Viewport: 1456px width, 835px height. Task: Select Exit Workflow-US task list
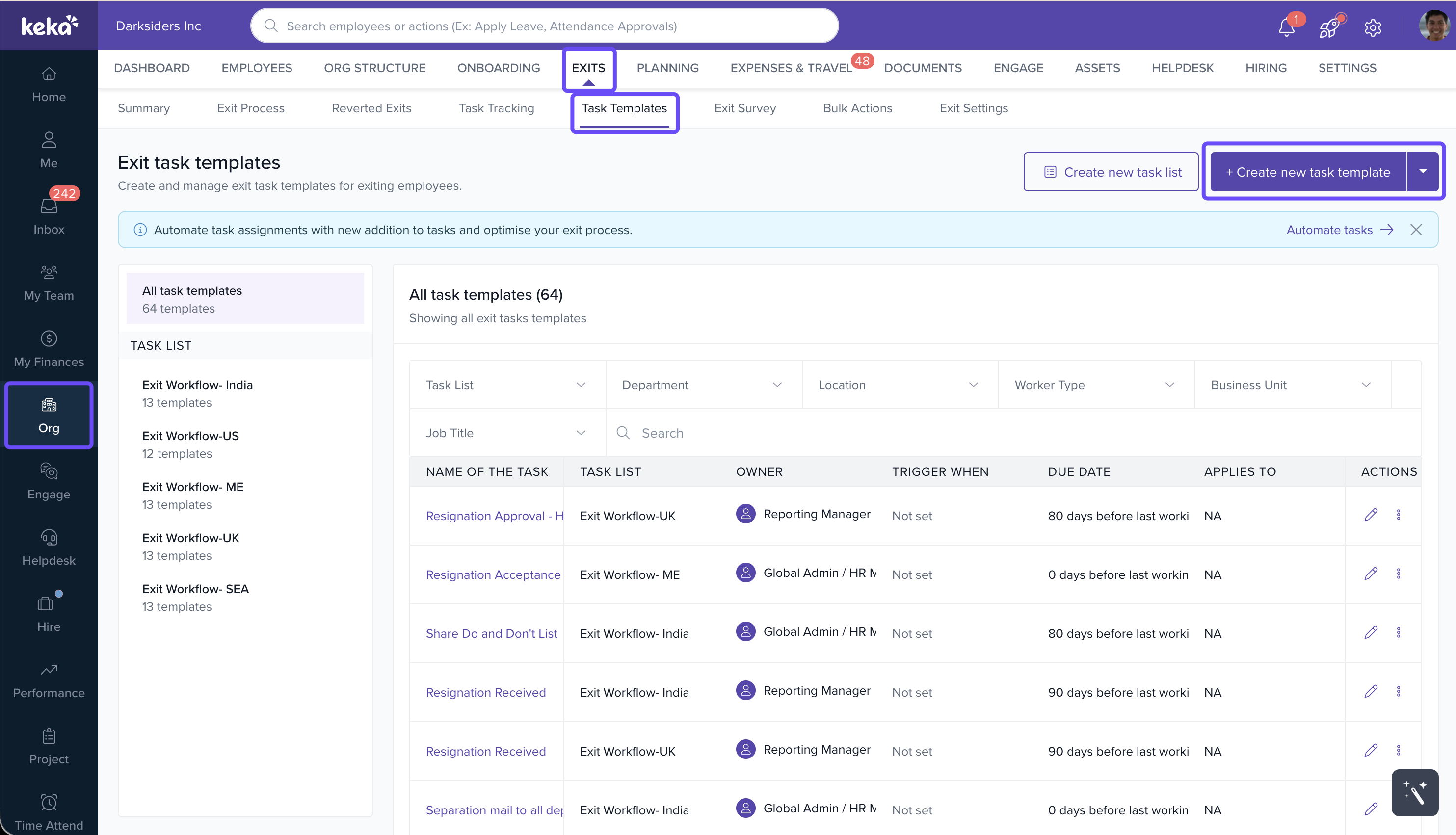(190, 444)
